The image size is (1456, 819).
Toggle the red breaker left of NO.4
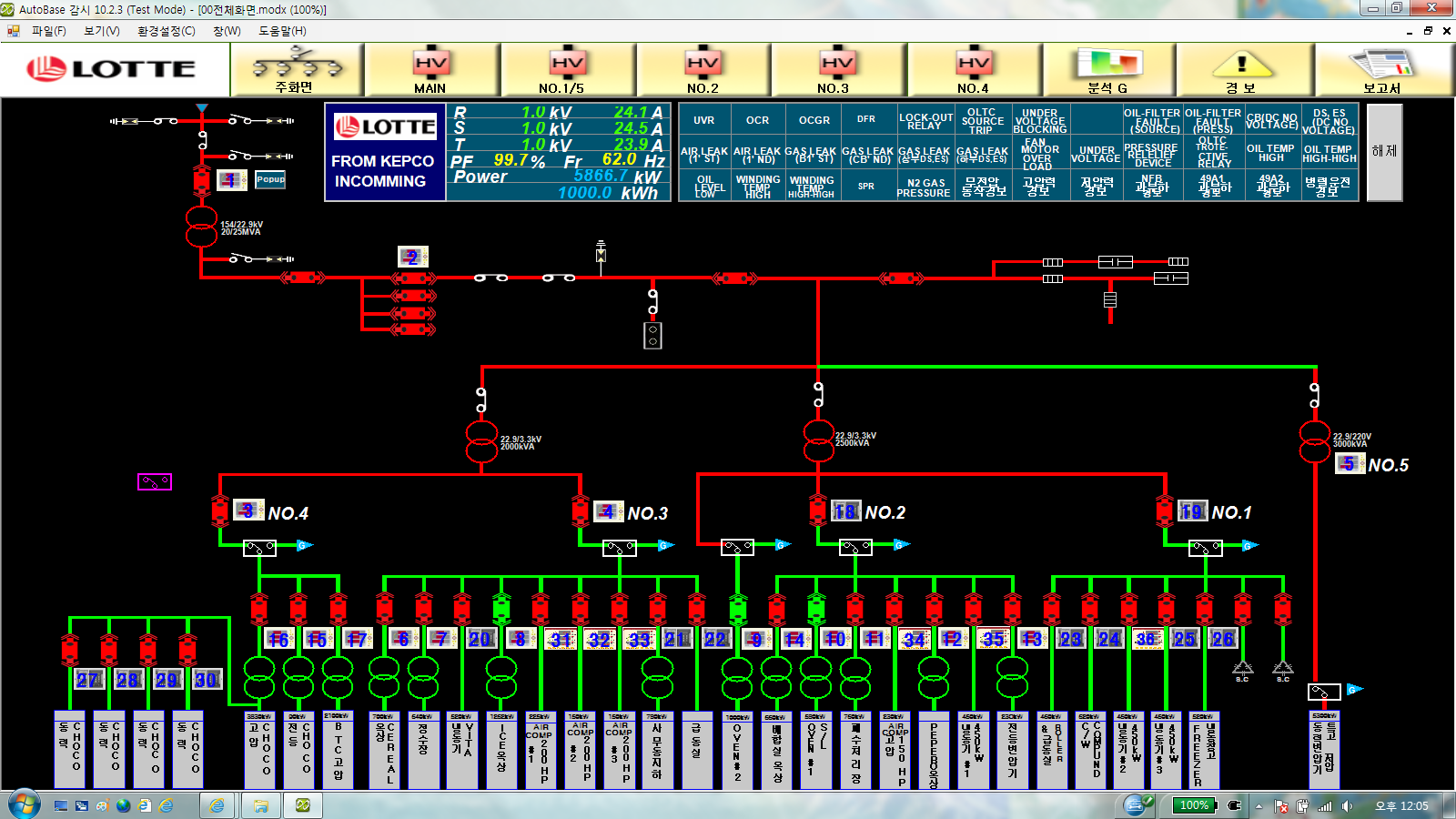pyautogui.click(x=219, y=511)
